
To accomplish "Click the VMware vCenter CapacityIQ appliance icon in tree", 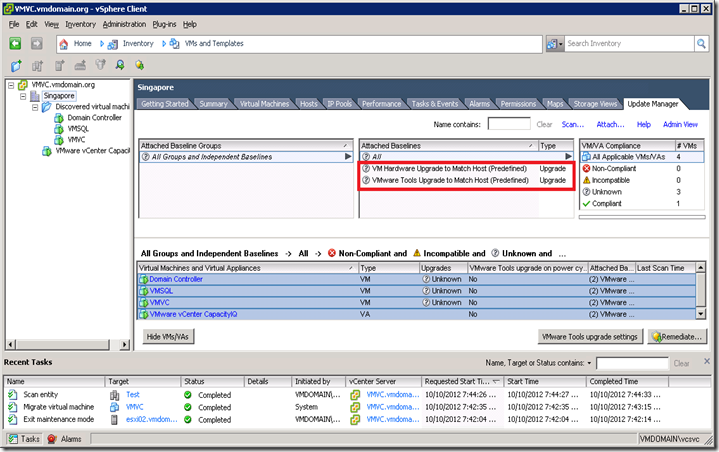I will 46,151.
